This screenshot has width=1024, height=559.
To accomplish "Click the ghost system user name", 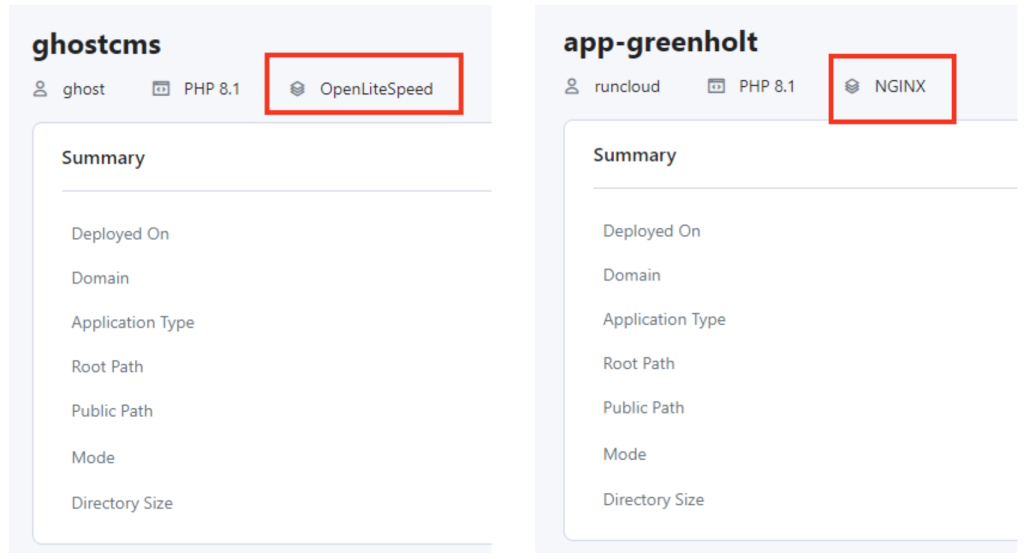I will [84, 89].
